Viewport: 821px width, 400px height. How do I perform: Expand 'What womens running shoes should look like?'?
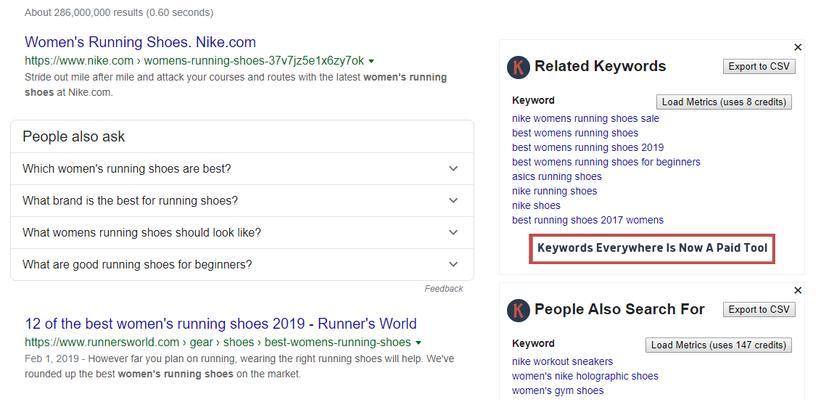pos(453,233)
